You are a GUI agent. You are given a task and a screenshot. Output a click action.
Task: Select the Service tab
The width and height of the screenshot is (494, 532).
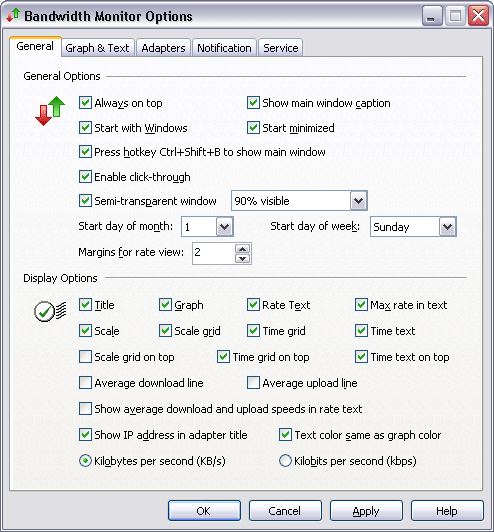click(x=281, y=48)
